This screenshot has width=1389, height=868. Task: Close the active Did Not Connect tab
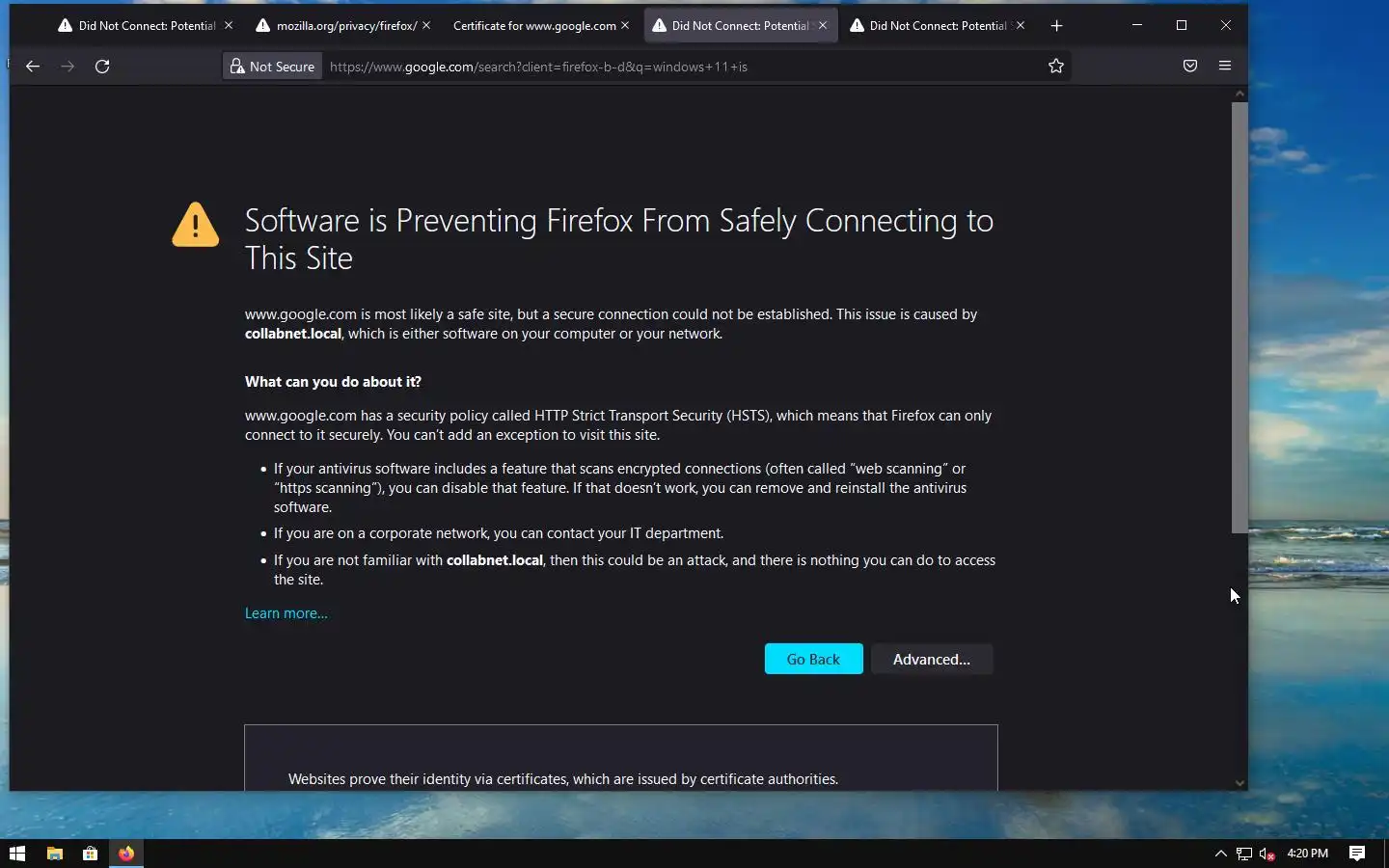point(823,26)
